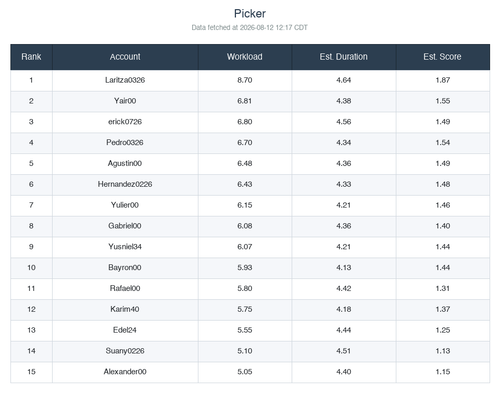Click workload value 6.80
500x398 pixels.
click(245, 122)
